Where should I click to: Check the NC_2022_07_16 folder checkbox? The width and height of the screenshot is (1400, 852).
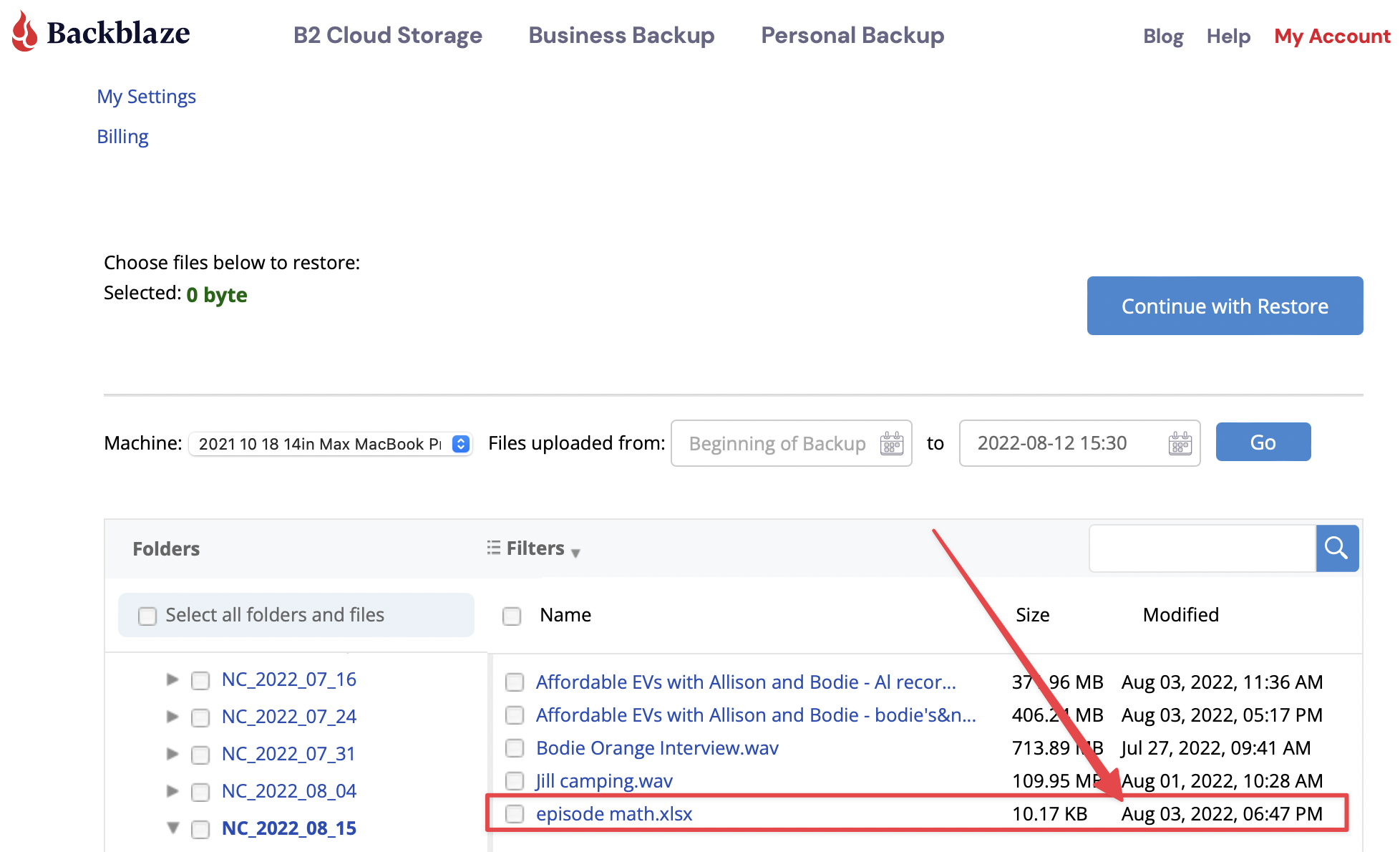200,680
